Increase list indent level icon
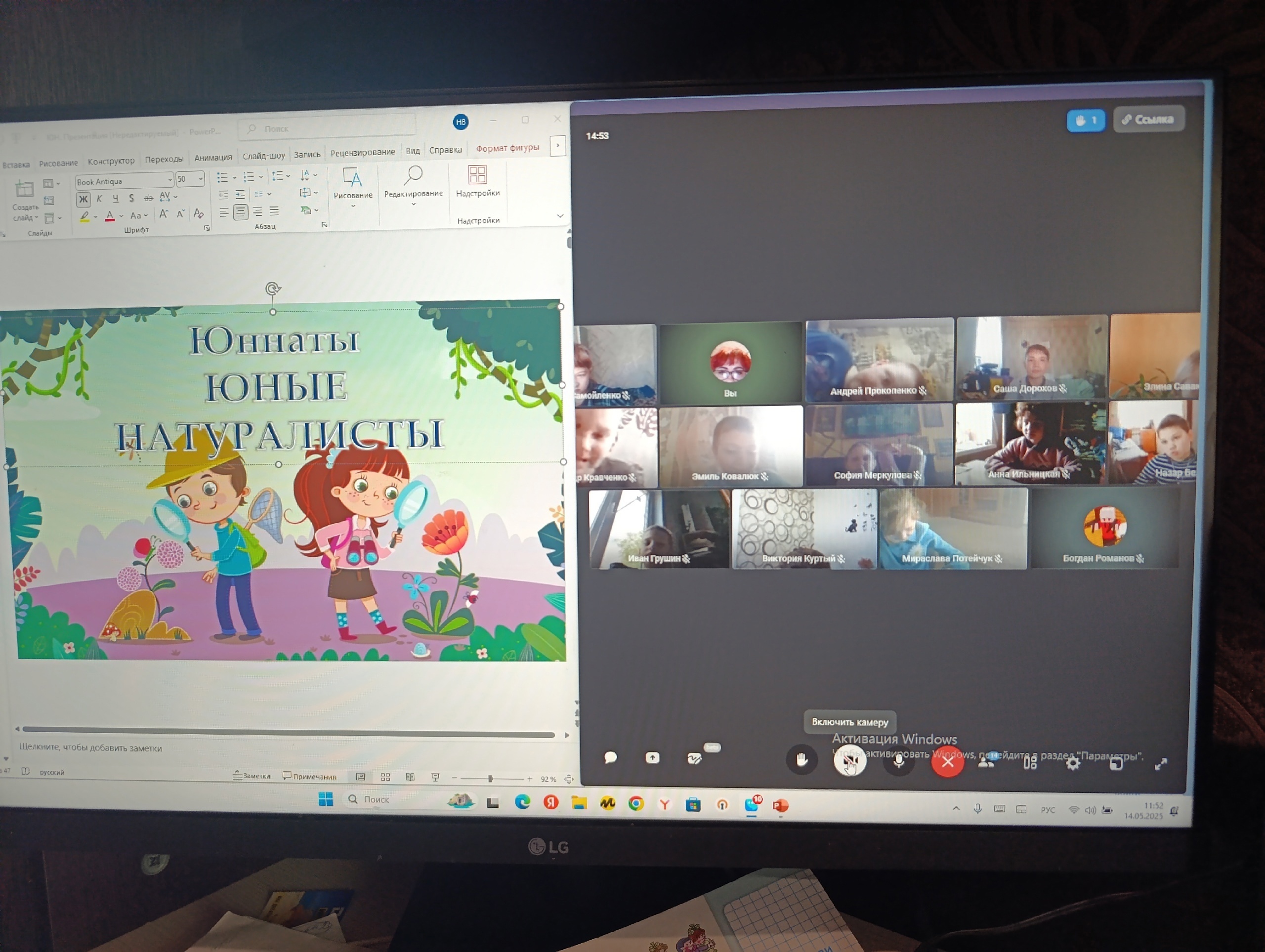Screen dimensions: 1265x952 click(240, 195)
